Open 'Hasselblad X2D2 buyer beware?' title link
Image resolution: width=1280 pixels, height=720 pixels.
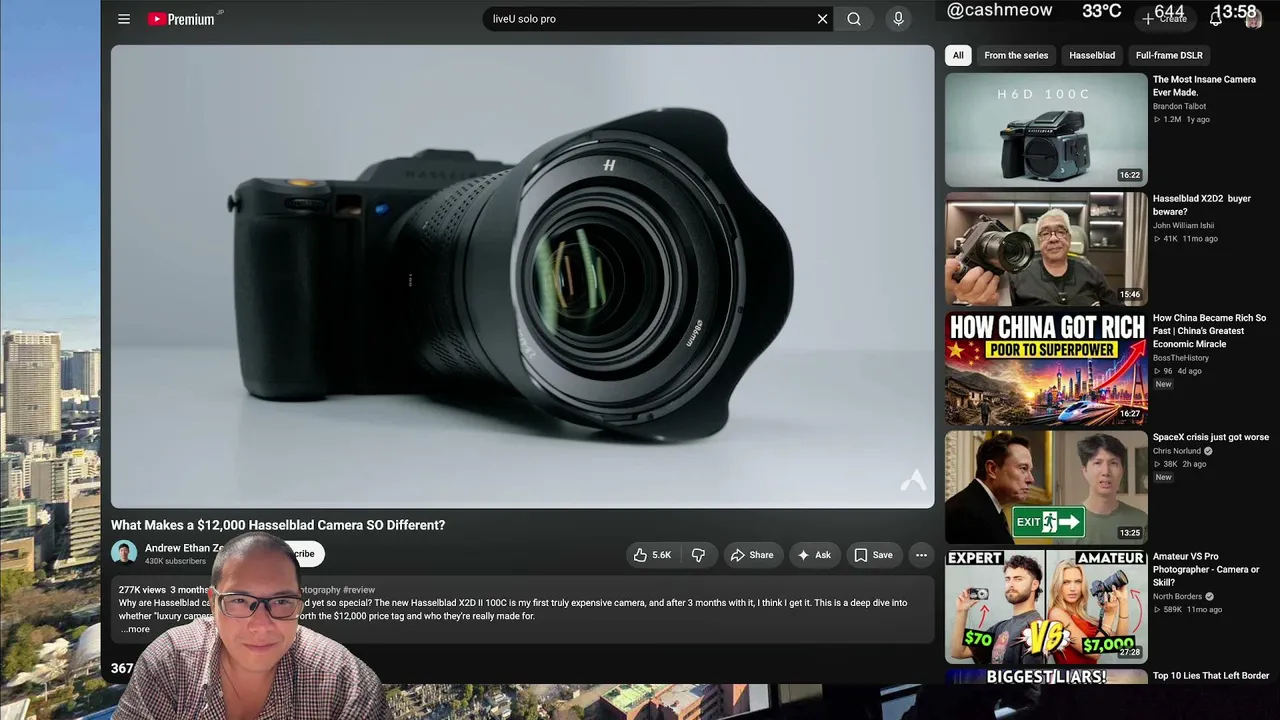click(1202, 205)
